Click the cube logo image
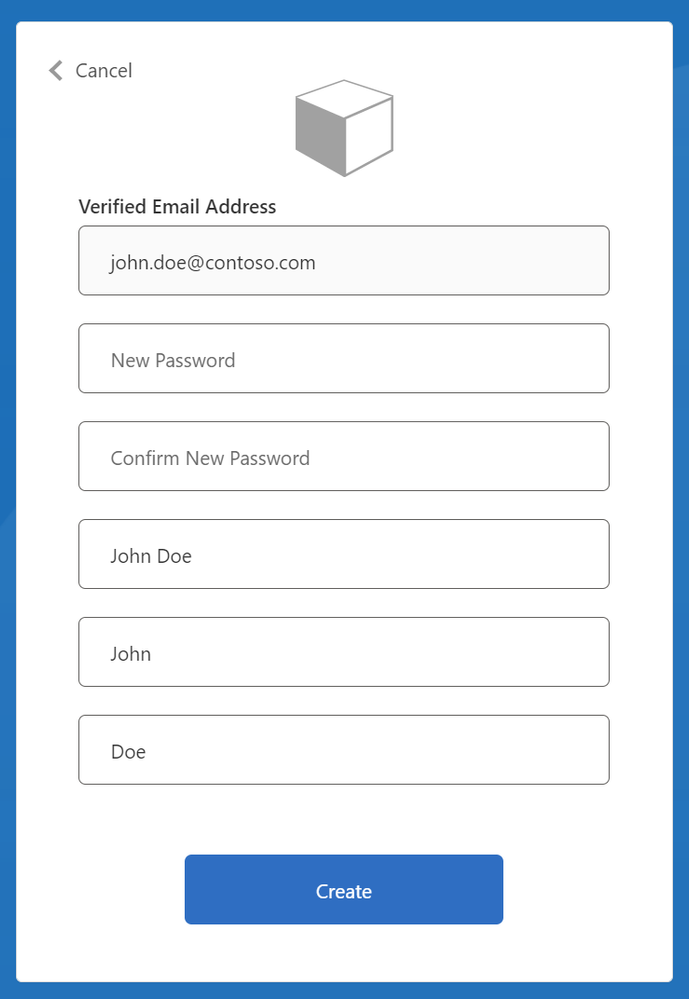Image resolution: width=689 pixels, height=999 pixels. point(344,128)
